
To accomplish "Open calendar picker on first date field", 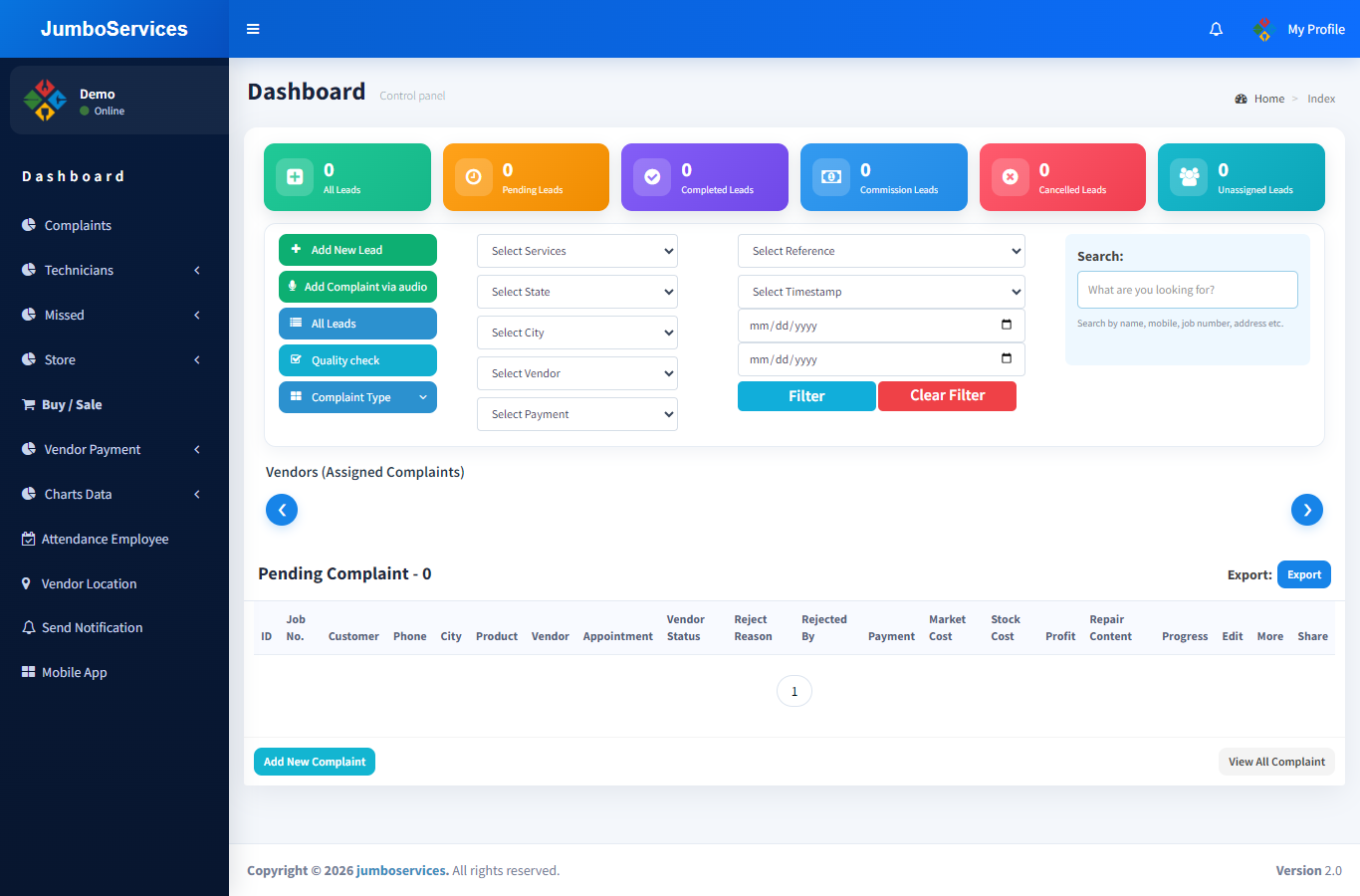I will [x=1007, y=325].
